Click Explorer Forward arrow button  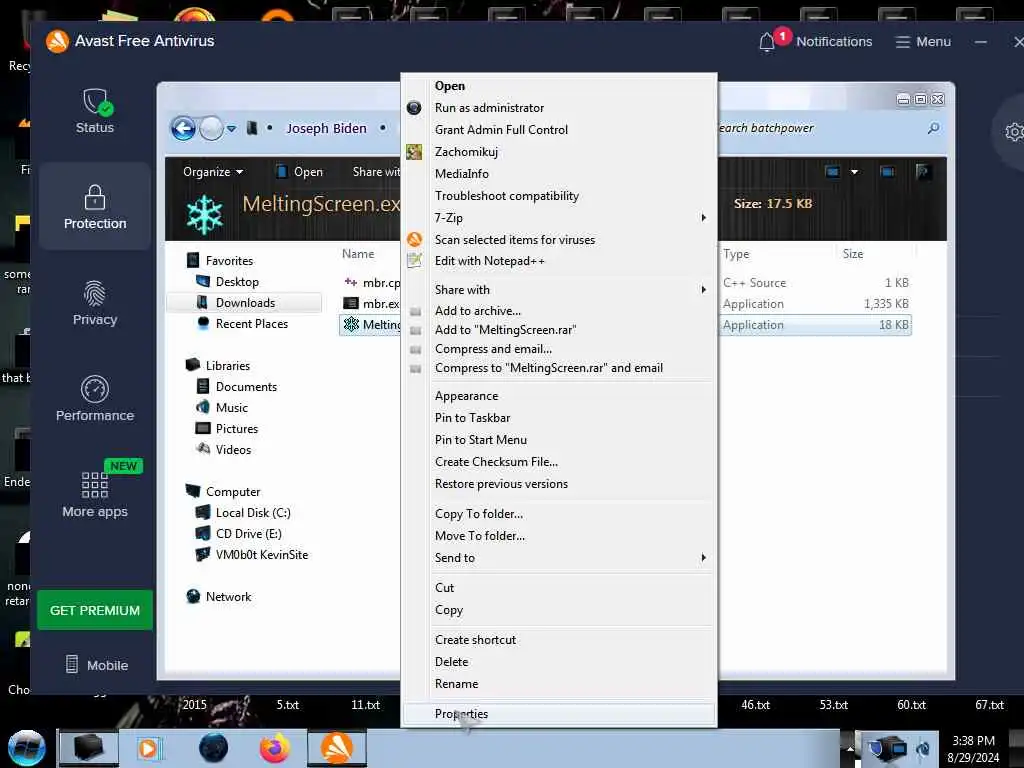point(211,129)
